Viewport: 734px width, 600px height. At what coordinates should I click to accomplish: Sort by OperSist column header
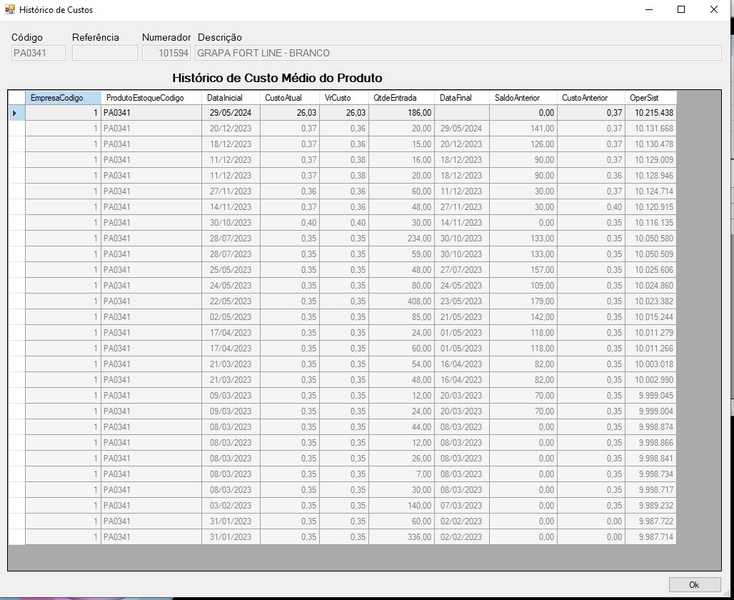click(651, 98)
